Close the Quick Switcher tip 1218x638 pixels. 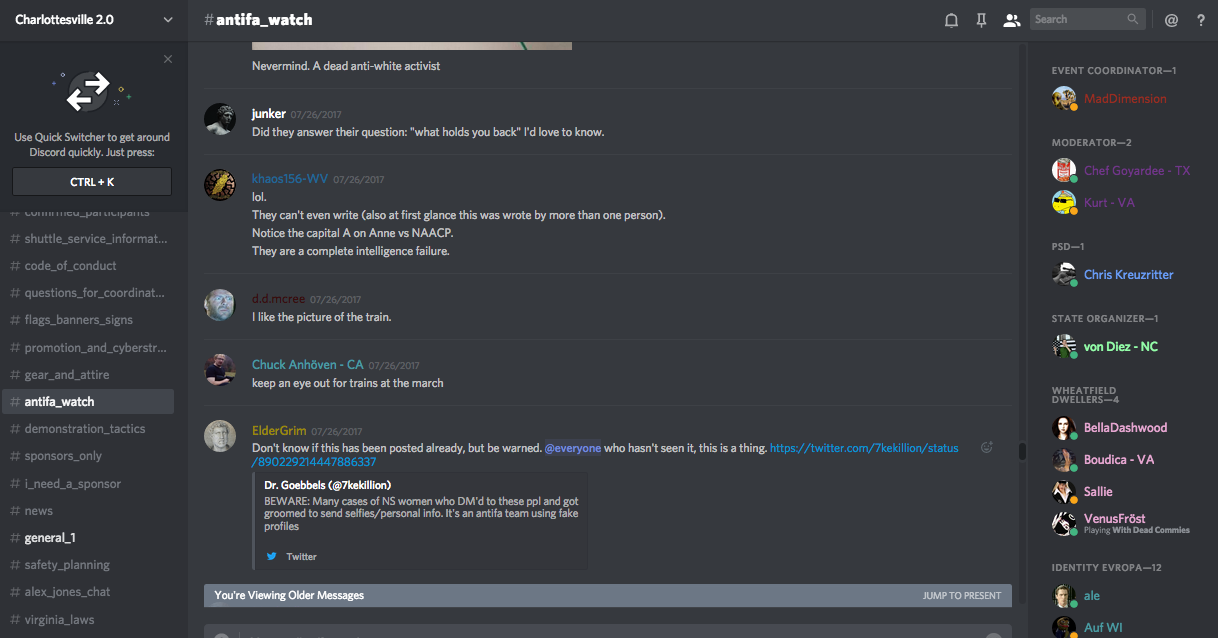[x=168, y=59]
